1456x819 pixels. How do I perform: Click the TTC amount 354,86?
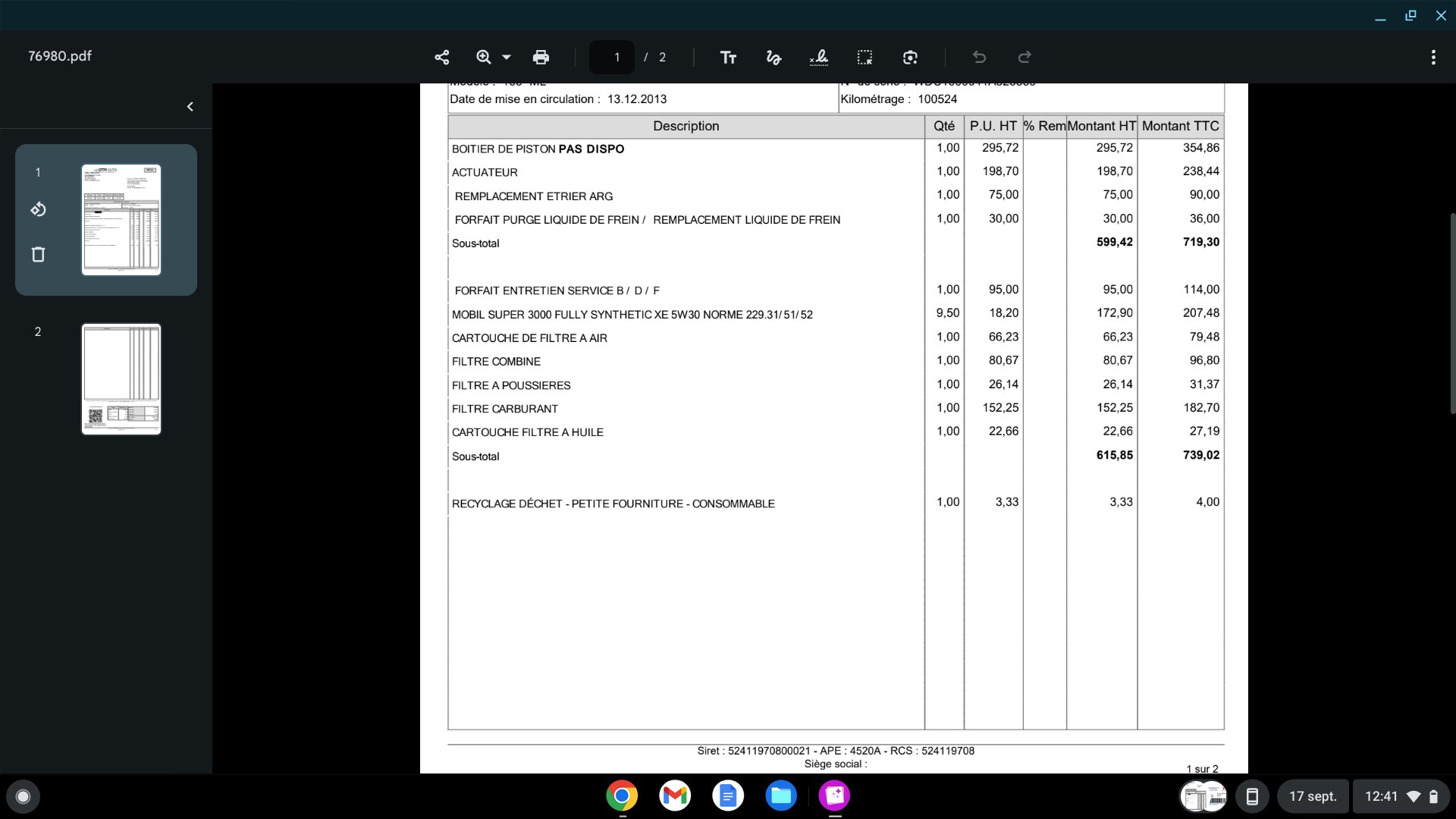(1201, 148)
